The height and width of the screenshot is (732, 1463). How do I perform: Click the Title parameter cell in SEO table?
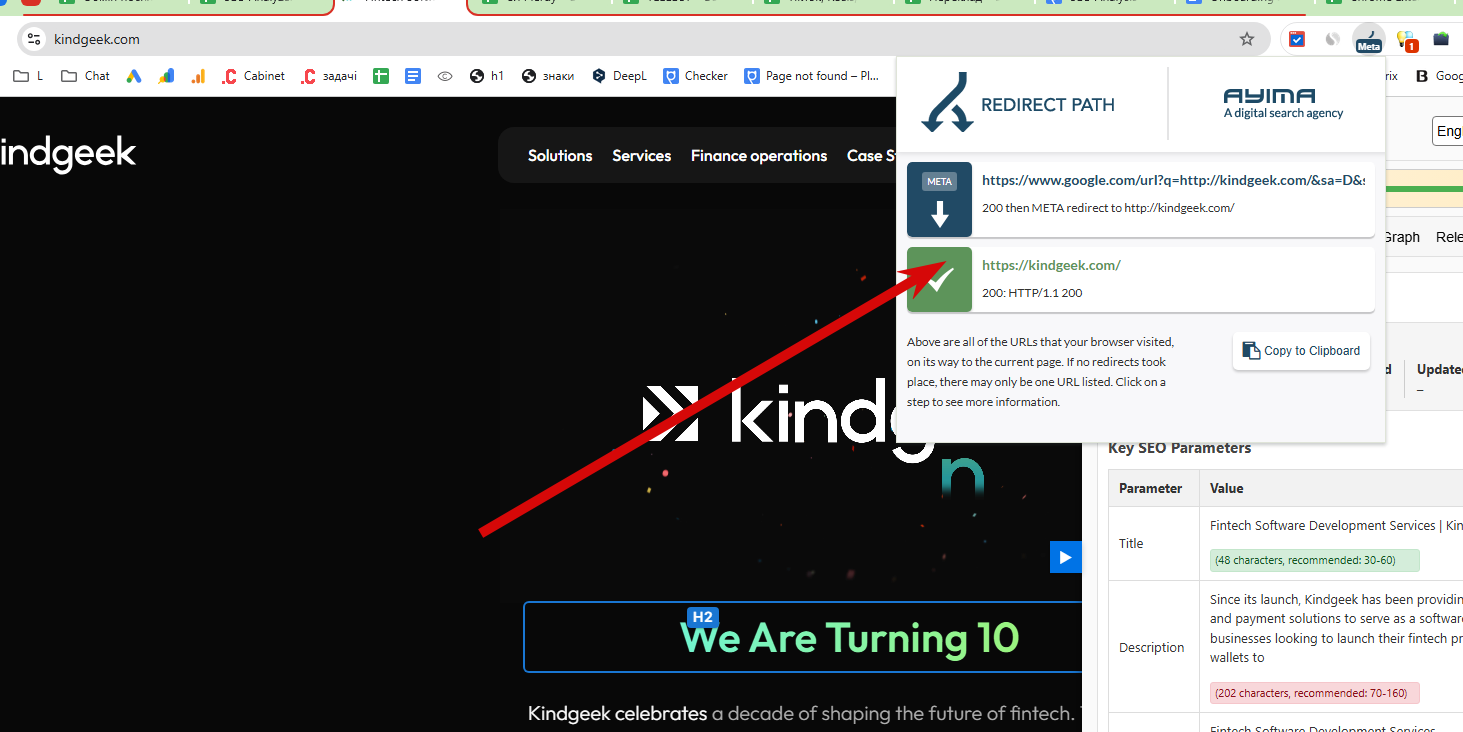tap(1153, 543)
